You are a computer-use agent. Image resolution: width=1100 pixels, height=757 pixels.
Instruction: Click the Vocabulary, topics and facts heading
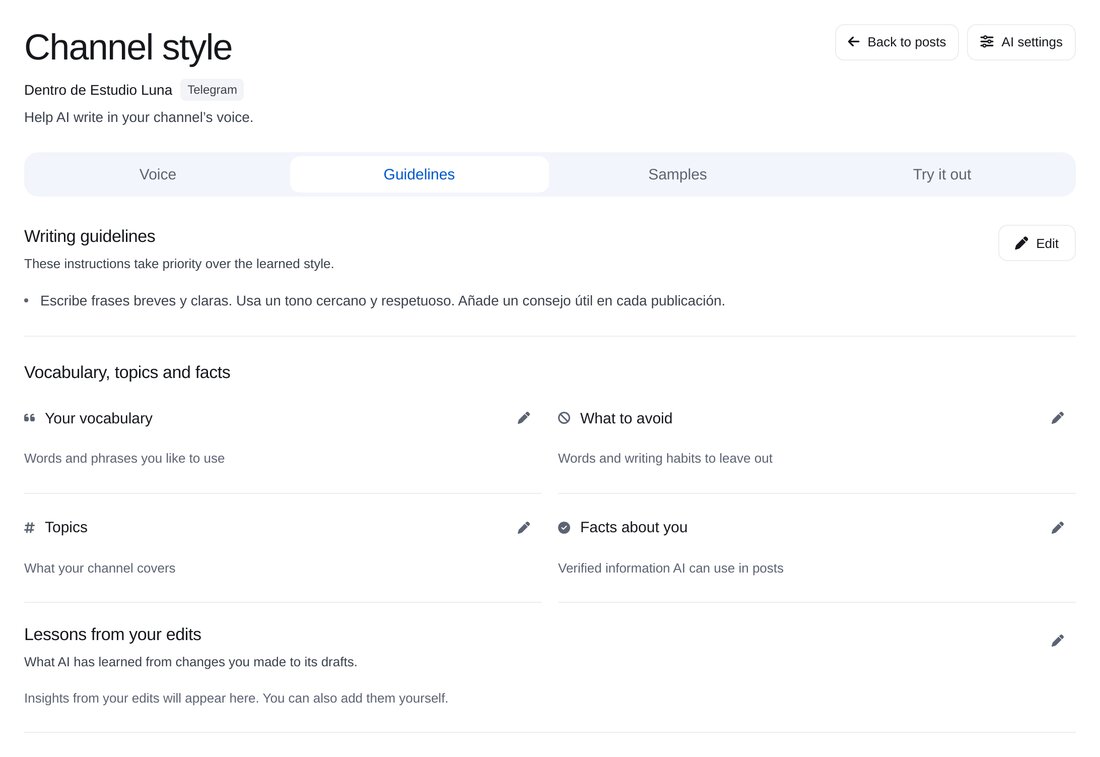pos(127,373)
